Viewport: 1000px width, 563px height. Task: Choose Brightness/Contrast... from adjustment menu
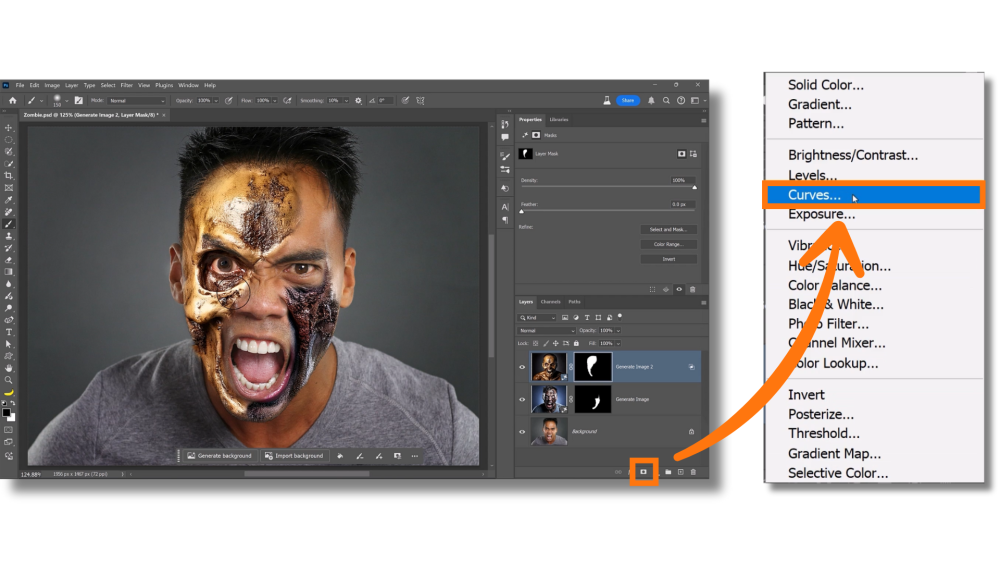pos(853,155)
